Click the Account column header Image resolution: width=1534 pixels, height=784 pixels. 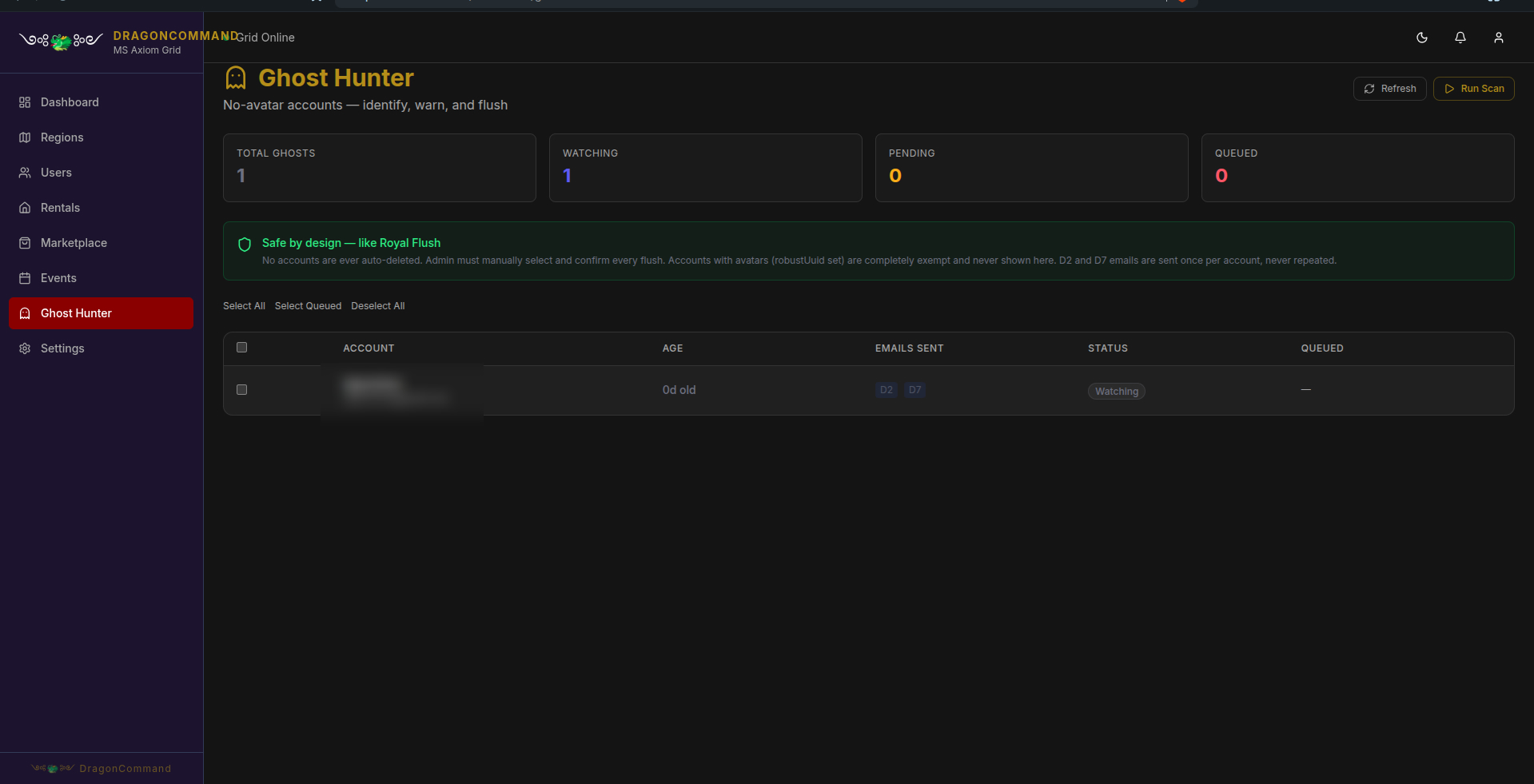pos(369,348)
